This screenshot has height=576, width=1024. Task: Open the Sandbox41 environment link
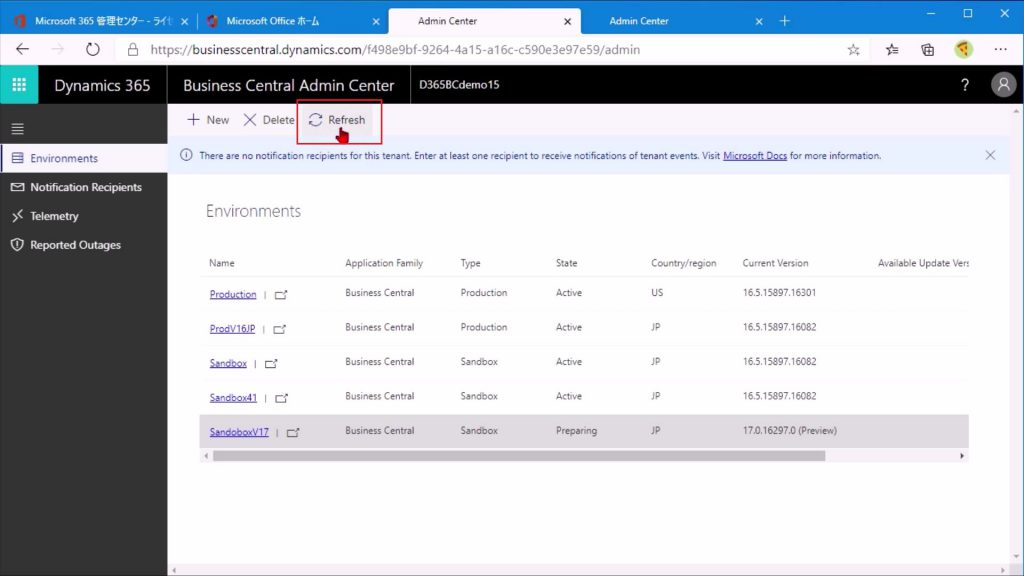[x=233, y=398]
